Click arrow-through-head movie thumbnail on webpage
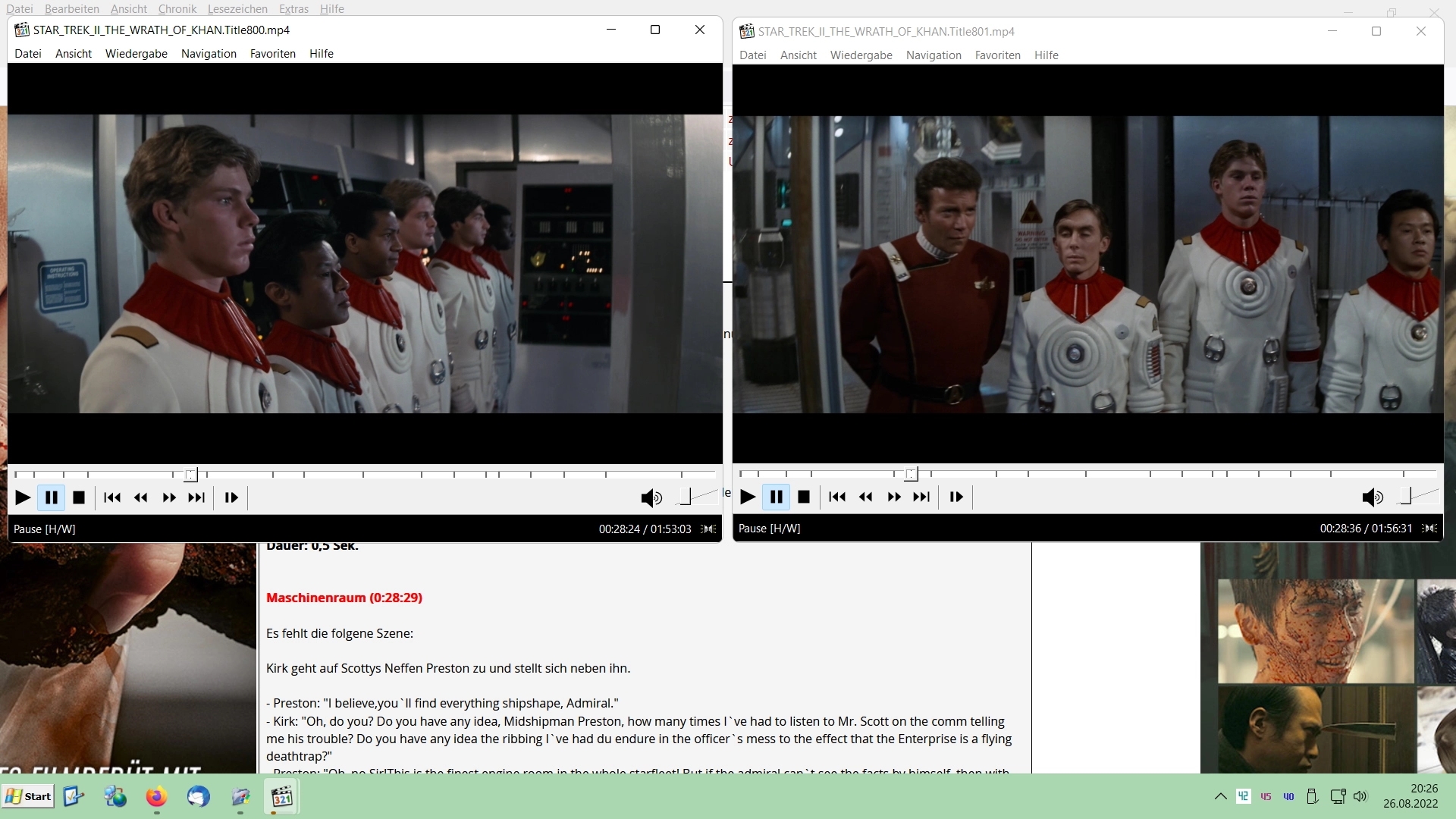The height and width of the screenshot is (819, 1456). (x=1316, y=730)
